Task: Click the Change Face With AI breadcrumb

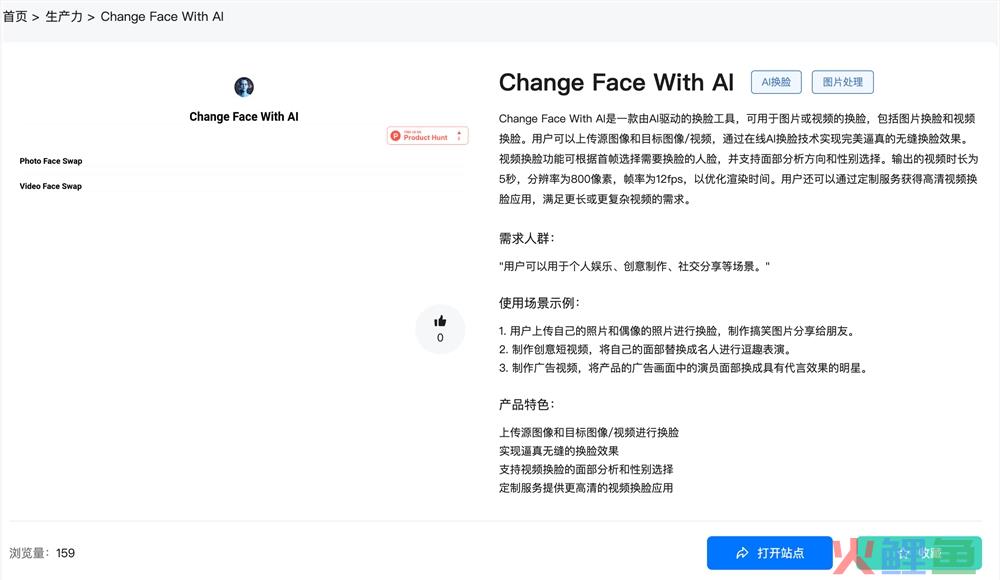Action: [162, 17]
